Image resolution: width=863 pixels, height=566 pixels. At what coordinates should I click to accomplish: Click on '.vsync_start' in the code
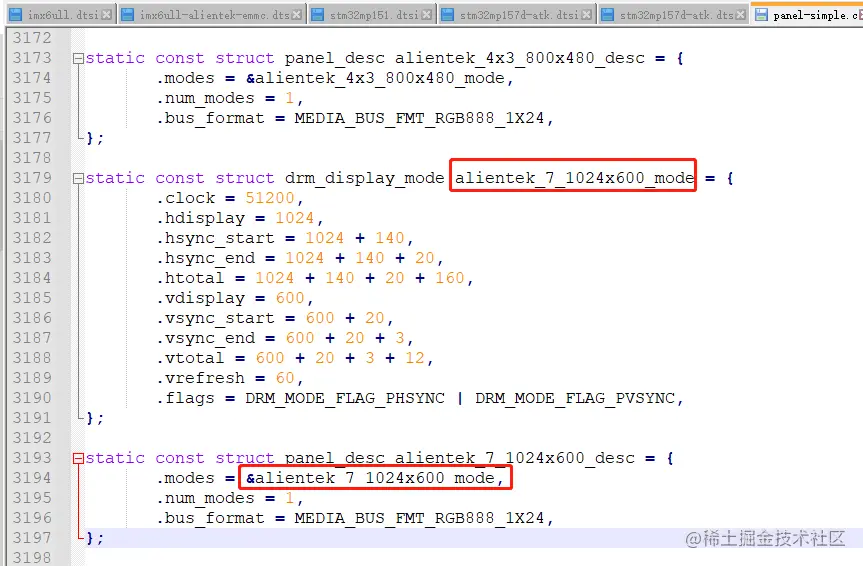click(x=215, y=318)
